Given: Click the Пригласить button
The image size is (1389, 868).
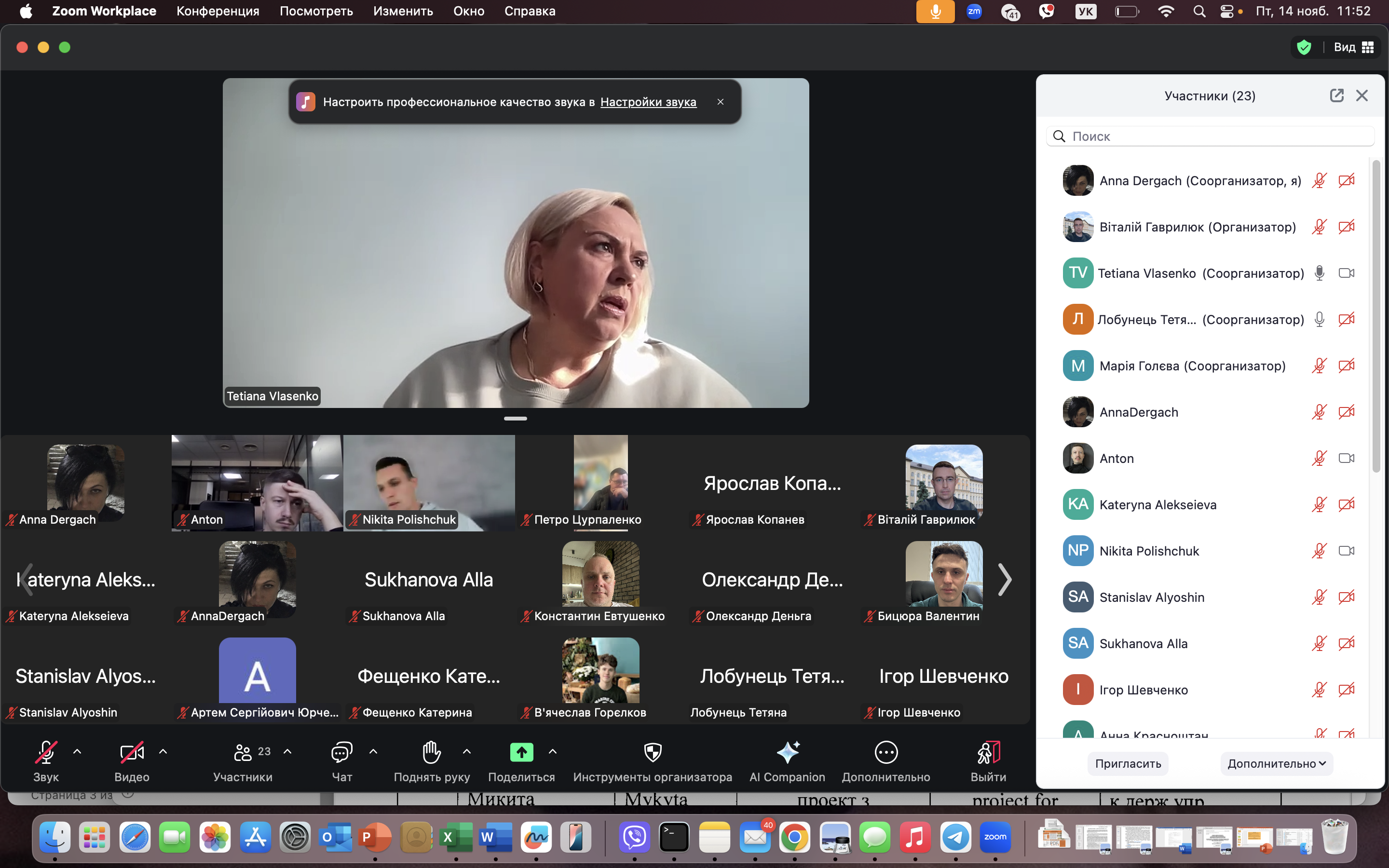Looking at the screenshot, I should (1127, 763).
